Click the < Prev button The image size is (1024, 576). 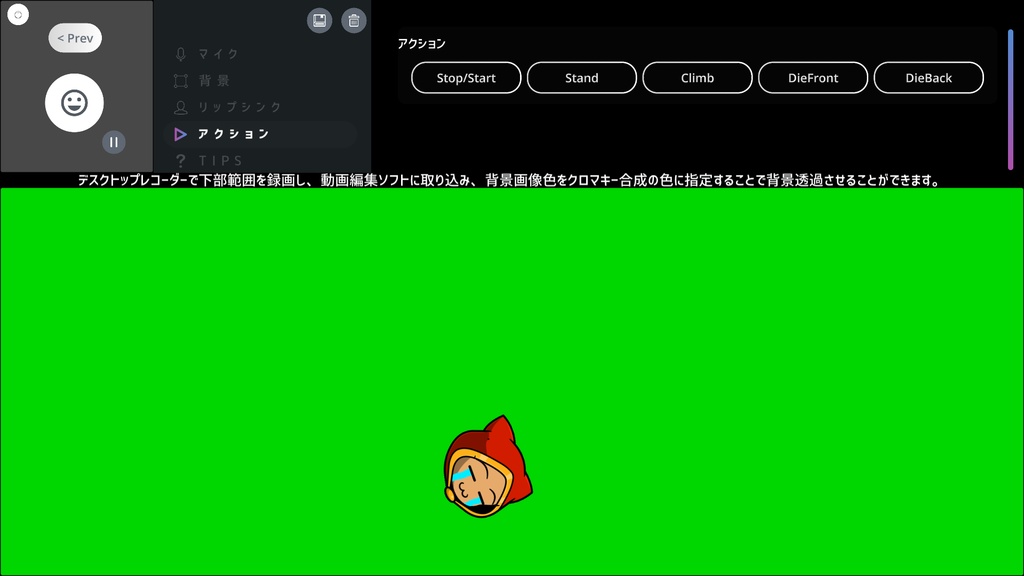pyautogui.click(x=74, y=37)
